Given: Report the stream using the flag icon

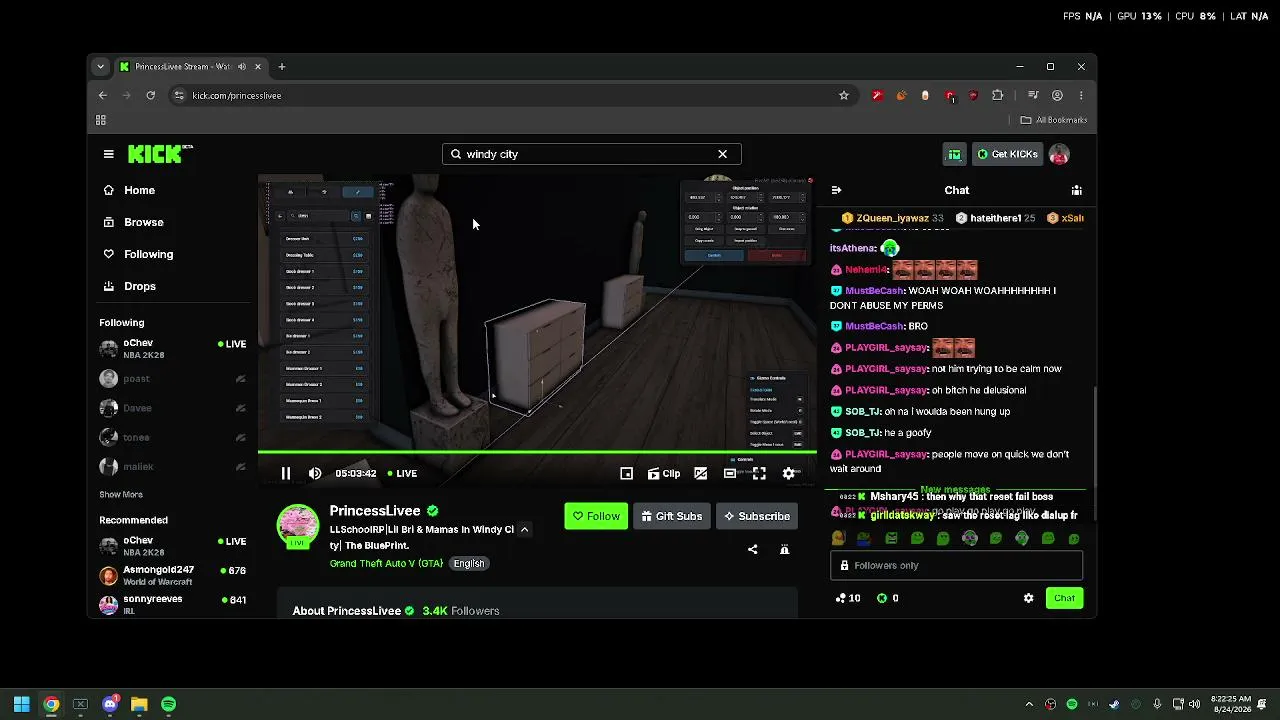Looking at the screenshot, I should point(784,549).
